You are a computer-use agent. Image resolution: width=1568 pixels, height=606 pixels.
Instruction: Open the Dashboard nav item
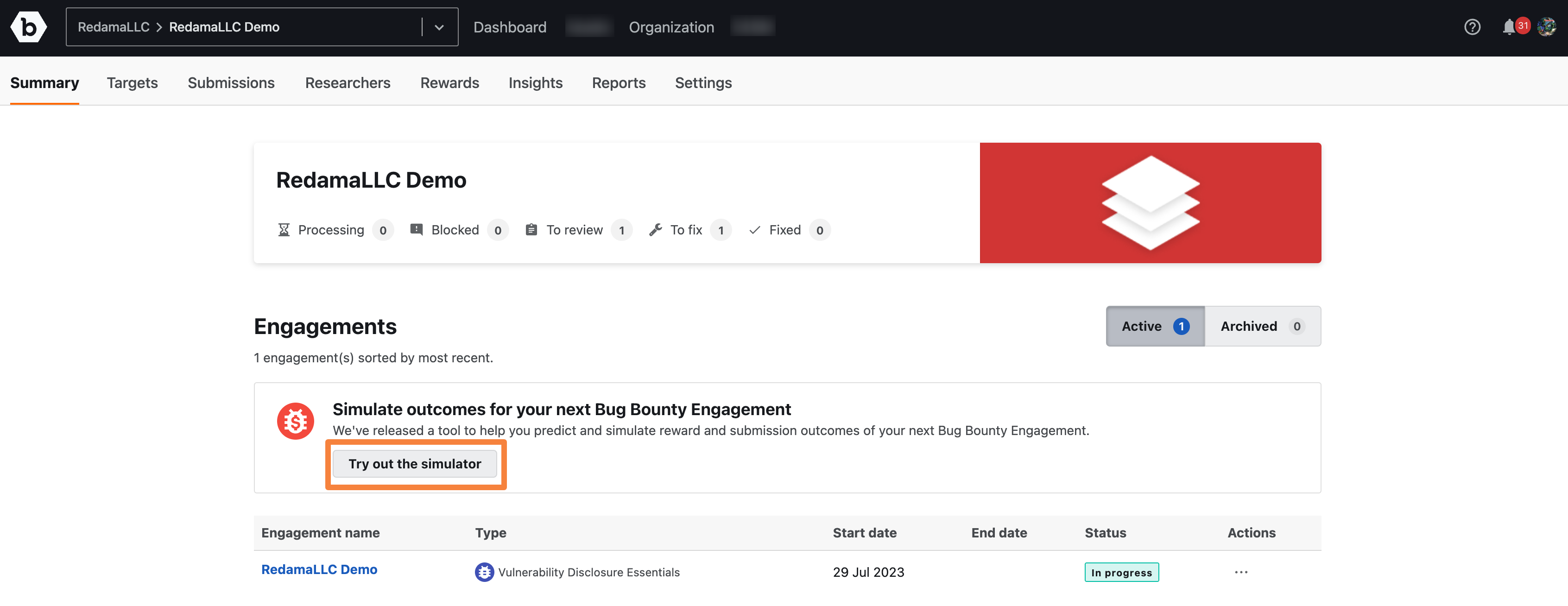point(510,27)
